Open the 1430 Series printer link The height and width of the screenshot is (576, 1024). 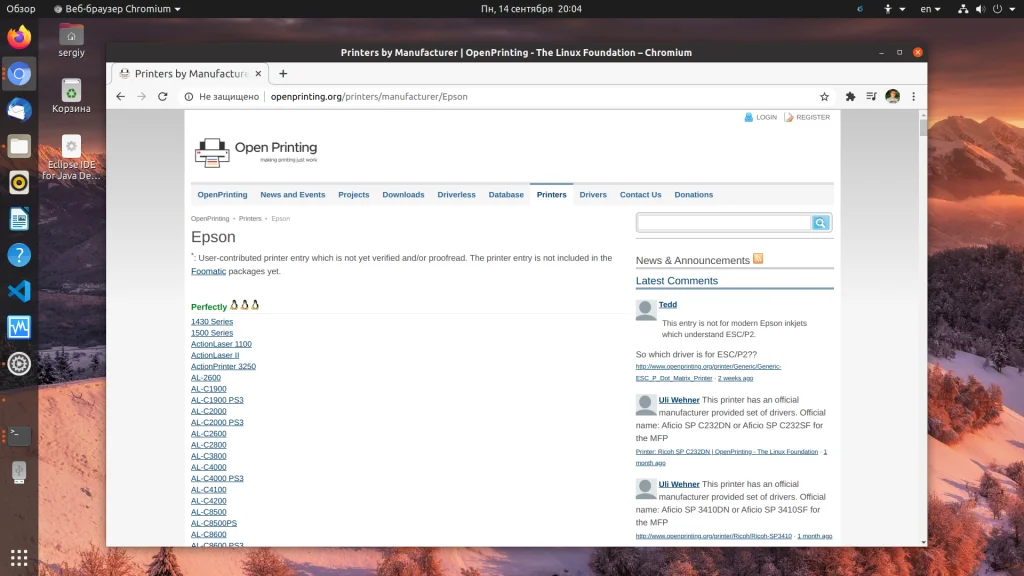coord(212,321)
